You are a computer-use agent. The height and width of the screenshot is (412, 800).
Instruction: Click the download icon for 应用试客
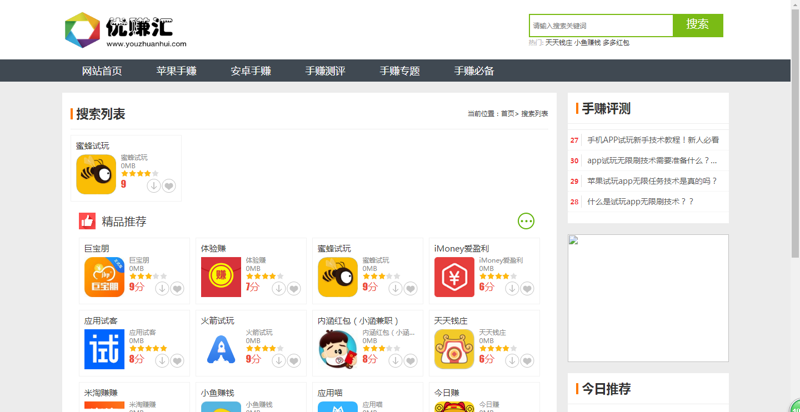162,361
